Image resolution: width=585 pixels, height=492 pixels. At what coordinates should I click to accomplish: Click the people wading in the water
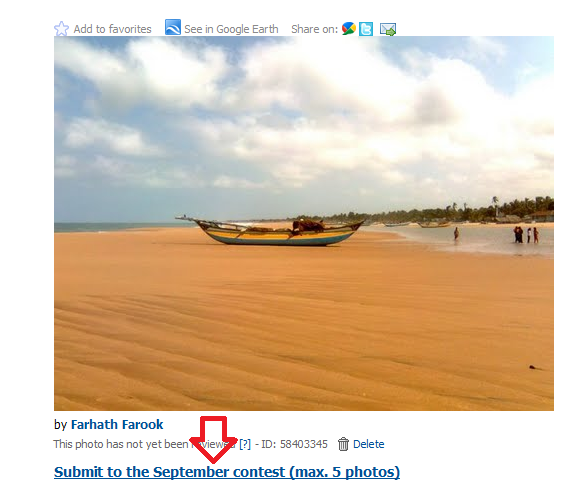point(526,235)
